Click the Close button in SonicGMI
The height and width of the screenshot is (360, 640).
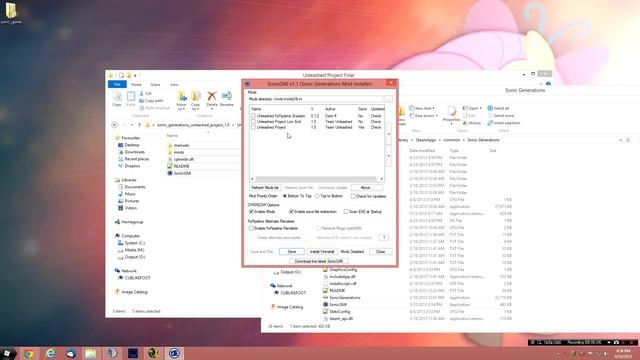click(x=380, y=251)
